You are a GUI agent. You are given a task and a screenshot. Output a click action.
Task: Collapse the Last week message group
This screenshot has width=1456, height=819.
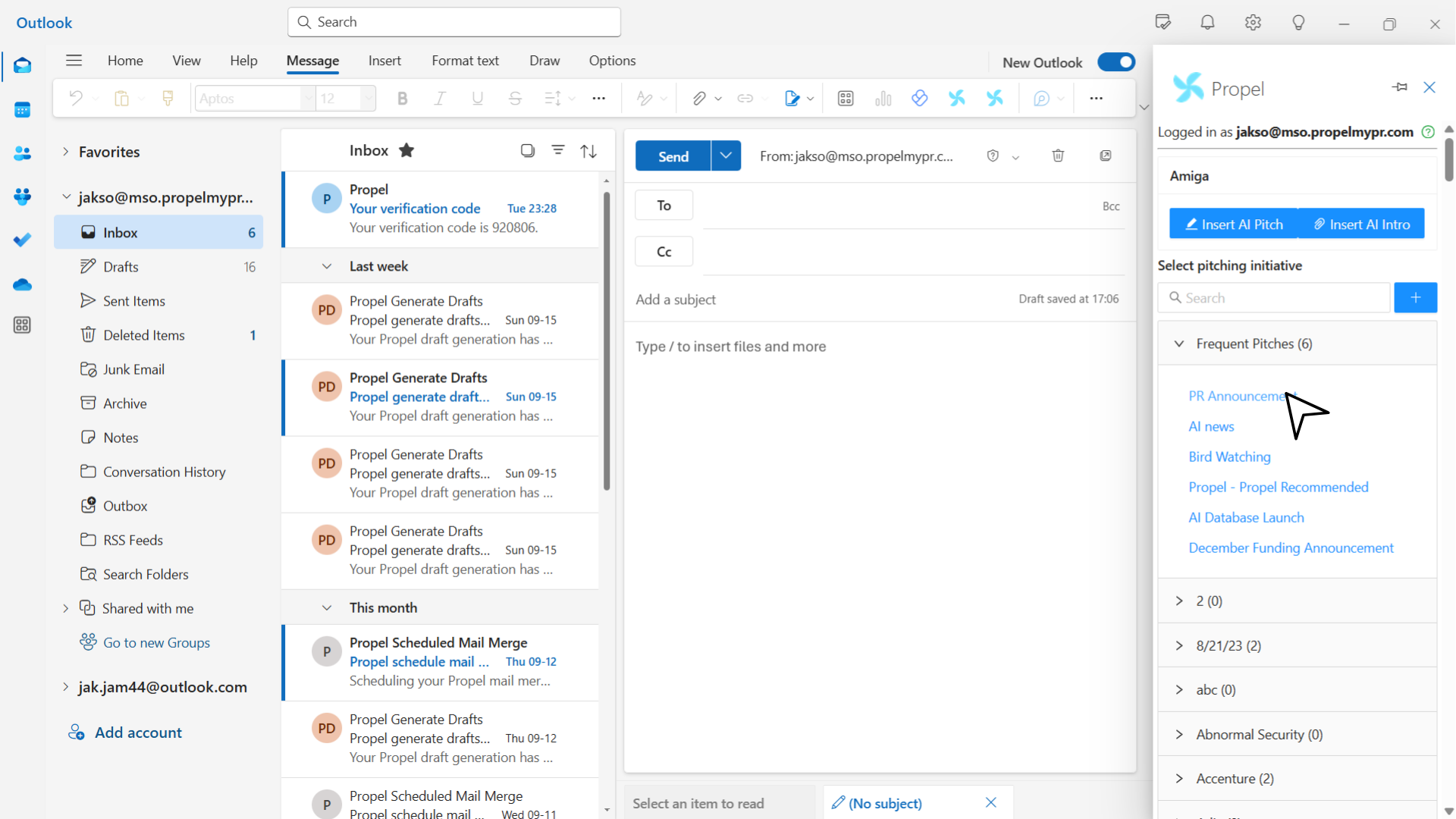click(327, 266)
